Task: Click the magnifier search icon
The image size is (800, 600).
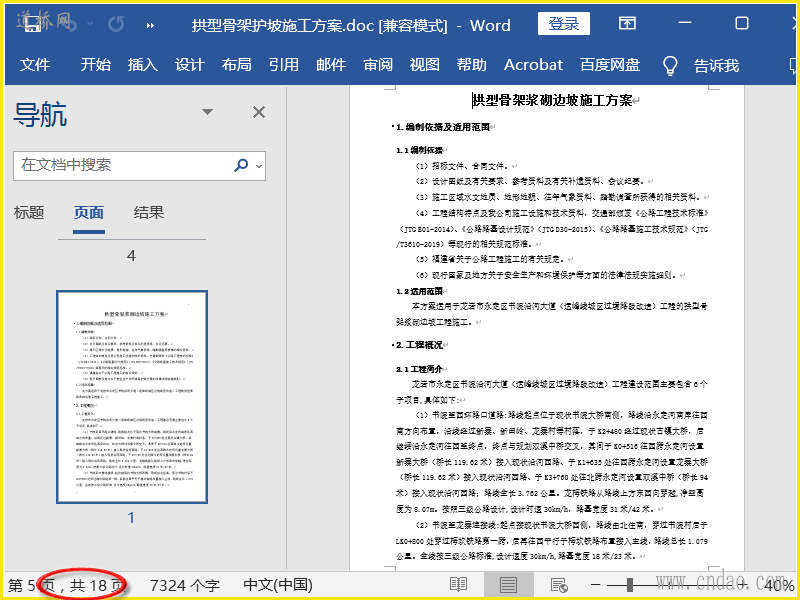Action: 241,165
